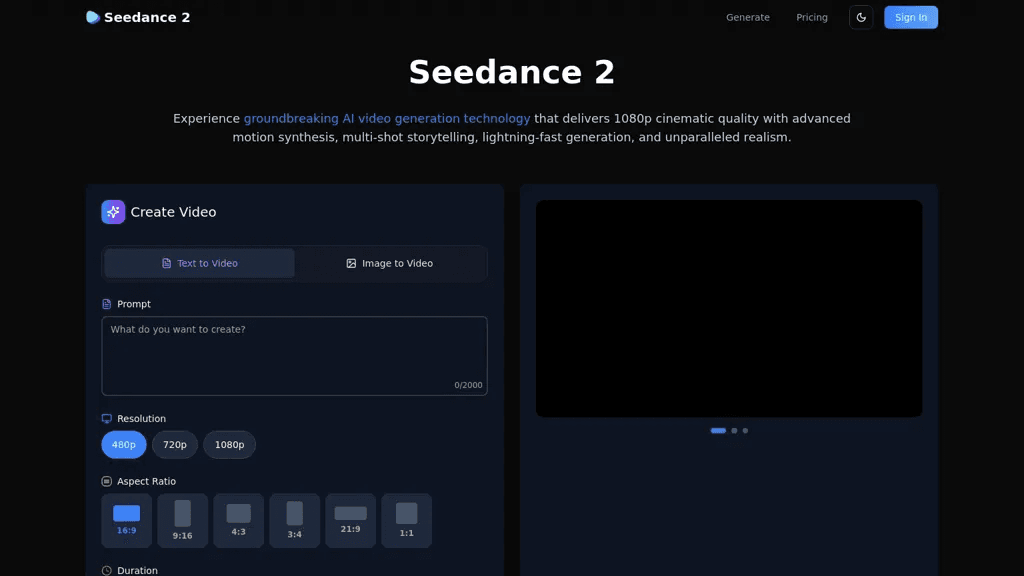This screenshot has height=576, width=1024.
Task: Choose the 1:1 aspect ratio
Action: click(x=406, y=520)
